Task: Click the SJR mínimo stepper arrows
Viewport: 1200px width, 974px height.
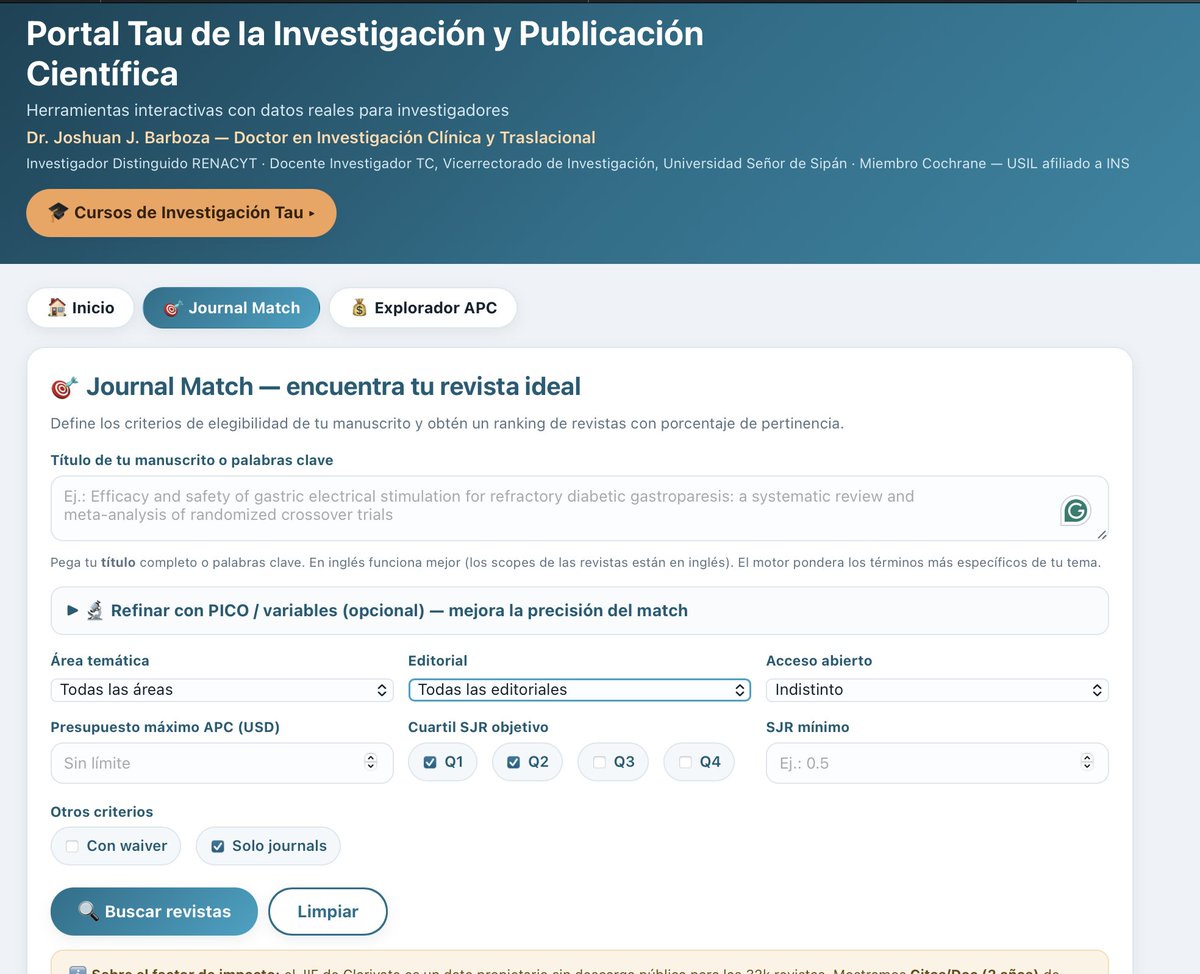Action: pyautogui.click(x=1087, y=763)
